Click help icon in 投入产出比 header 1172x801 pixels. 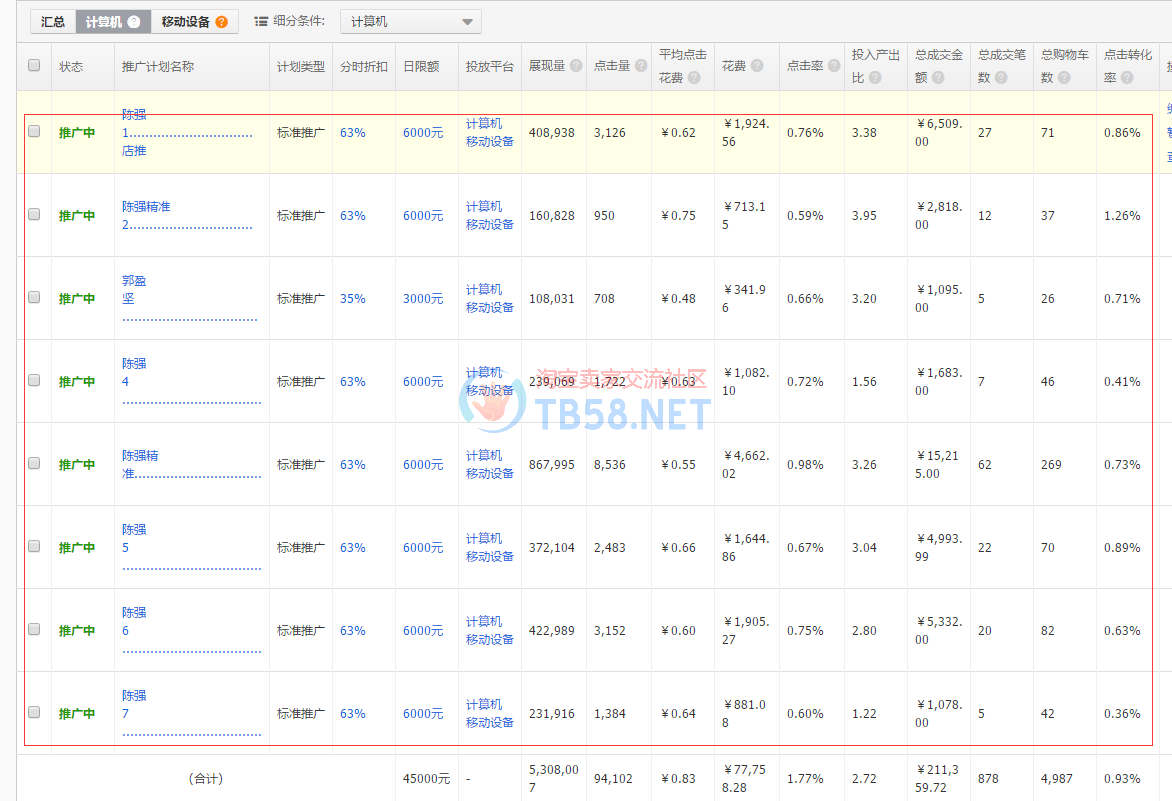click(875, 78)
